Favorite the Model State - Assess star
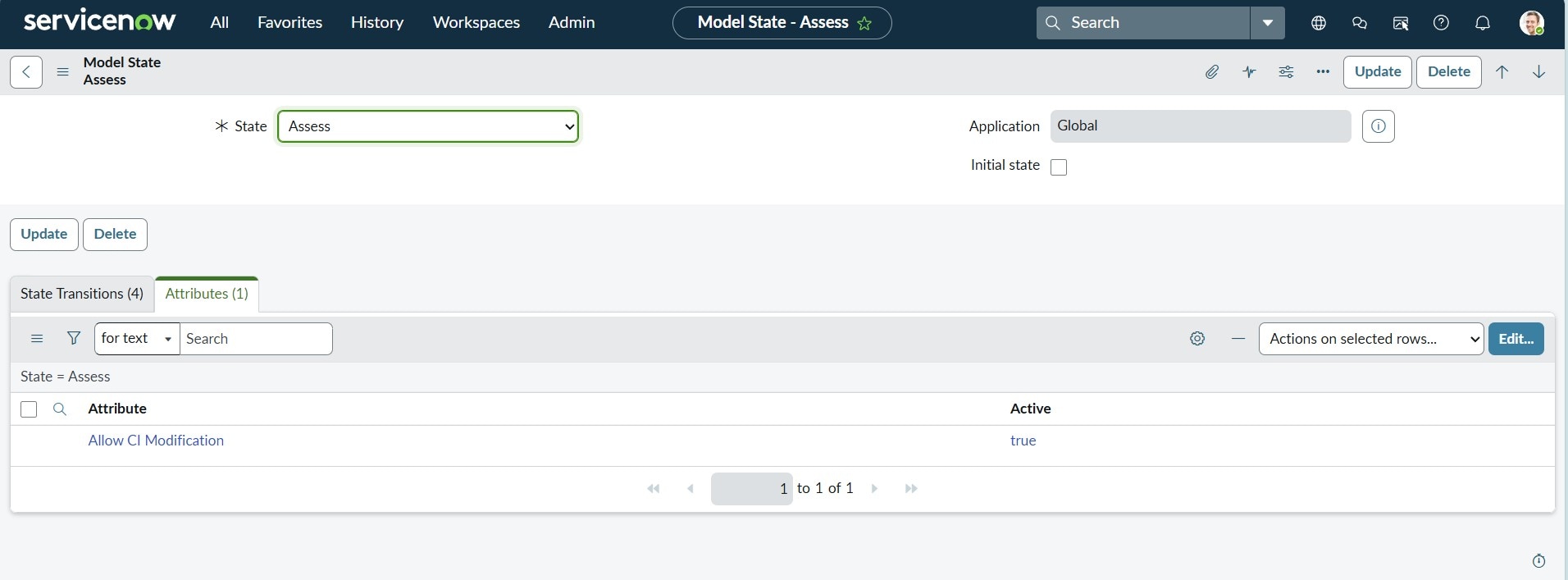The height and width of the screenshot is (580, 1568). click(864, 23)
